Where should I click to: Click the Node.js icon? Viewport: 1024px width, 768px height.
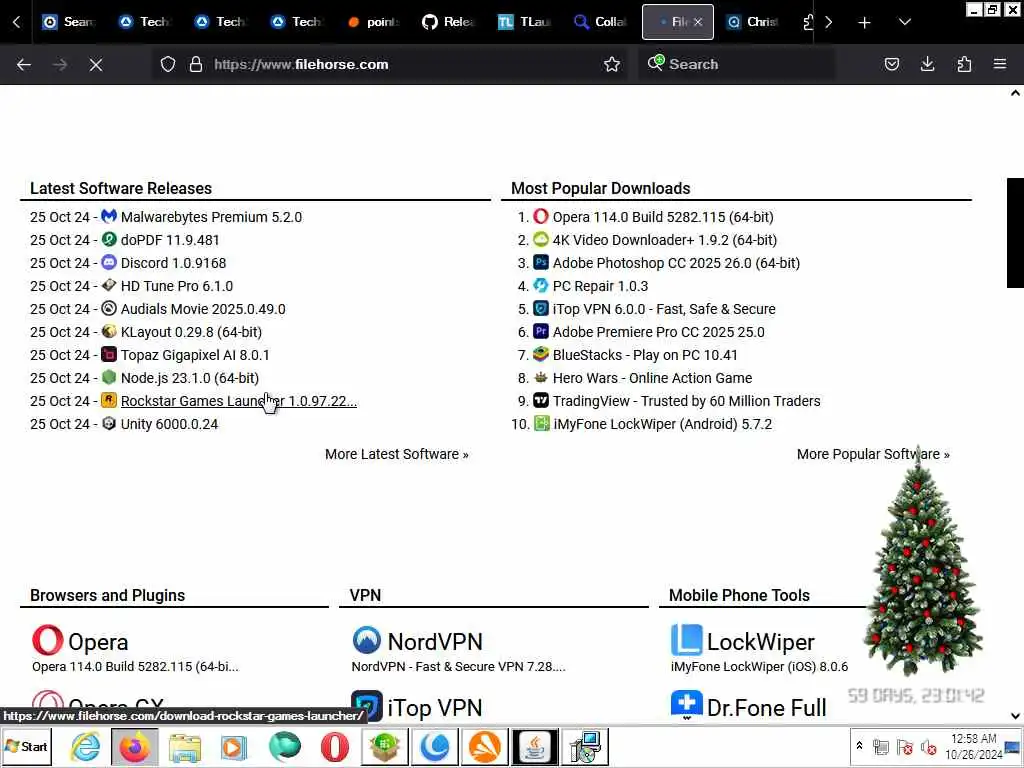[x=109, y=377]
